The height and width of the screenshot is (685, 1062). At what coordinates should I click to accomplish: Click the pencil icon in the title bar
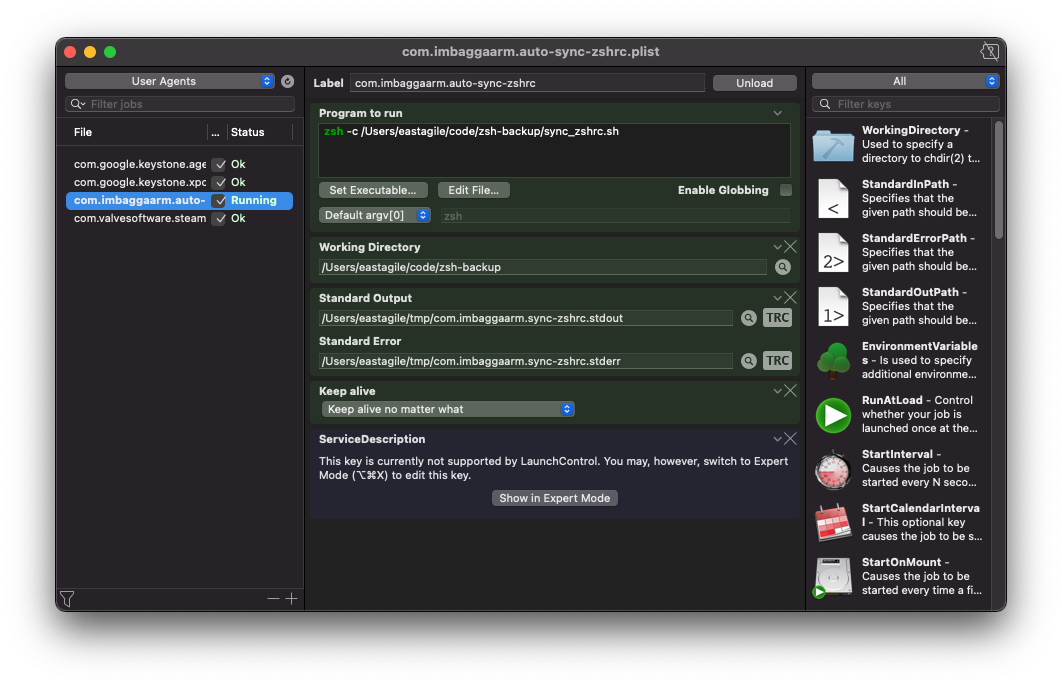pyautogui.click(x=988, y=51)
